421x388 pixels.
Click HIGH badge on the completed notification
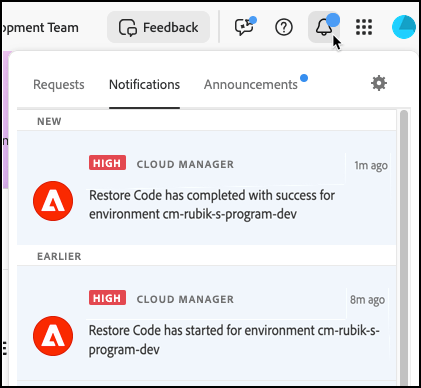(107, 163)
